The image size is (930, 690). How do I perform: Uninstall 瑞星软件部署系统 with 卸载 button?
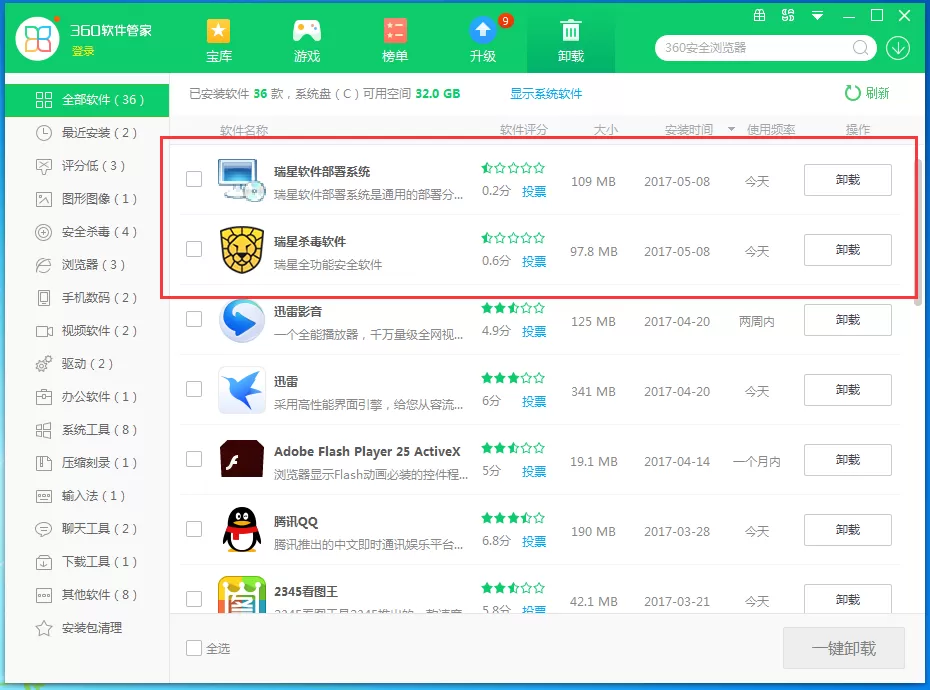click(848, 180)
